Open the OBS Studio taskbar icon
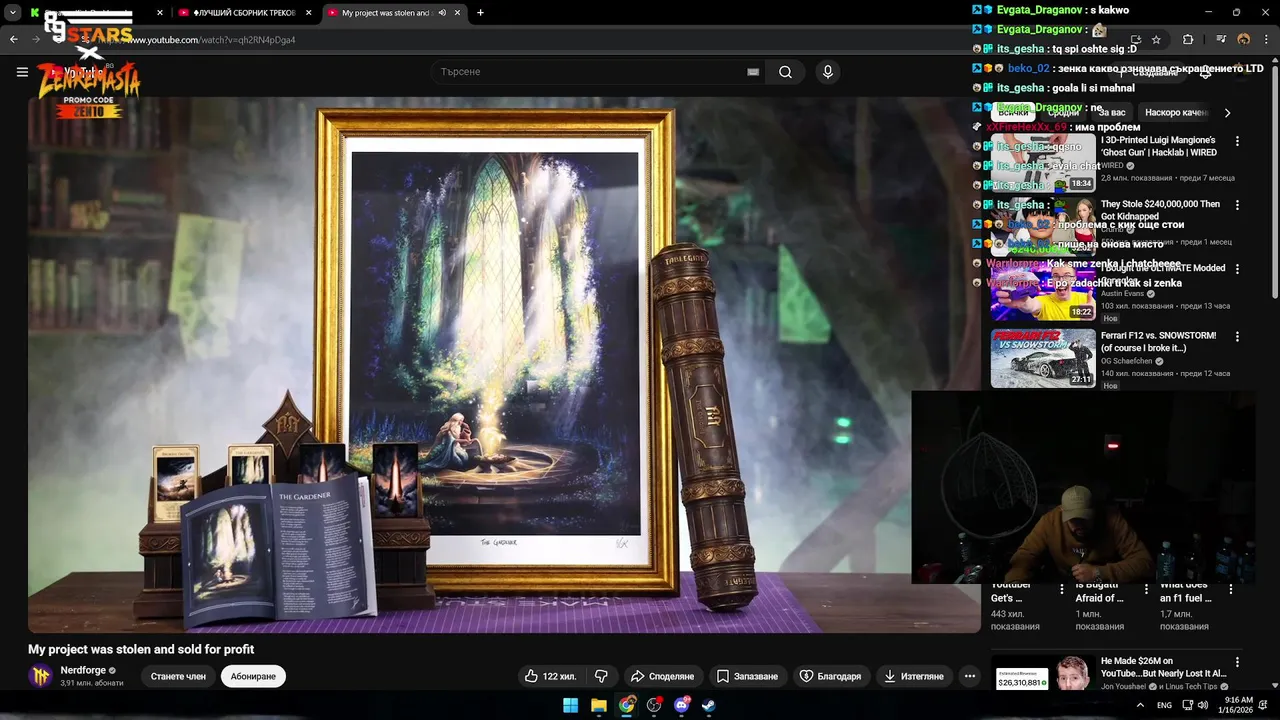 pyautogui.click(x=654, y=705)
